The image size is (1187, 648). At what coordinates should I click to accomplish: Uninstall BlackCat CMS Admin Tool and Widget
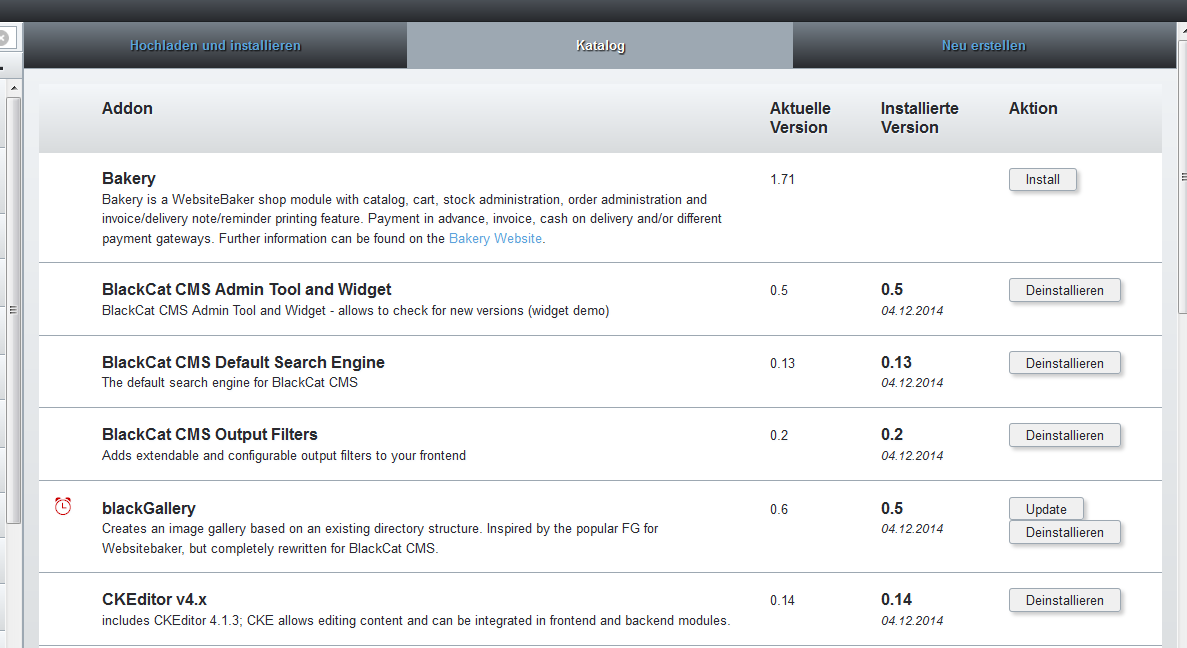coord(1064,290)
